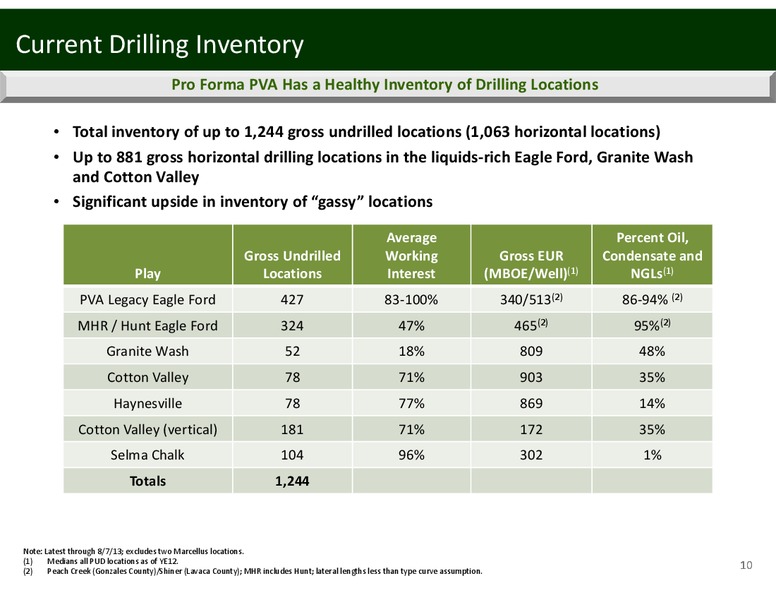Click the 96% working interest cell
The height and width of the screenshot is (600, 776).
click(411, 455)
